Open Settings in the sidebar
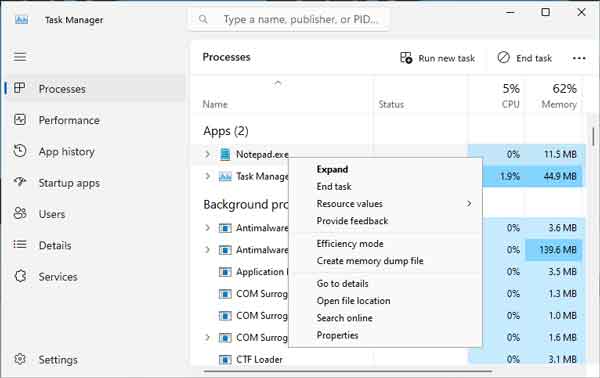The height and width of the screenshot is (378, 600). (x=58, y=360)
